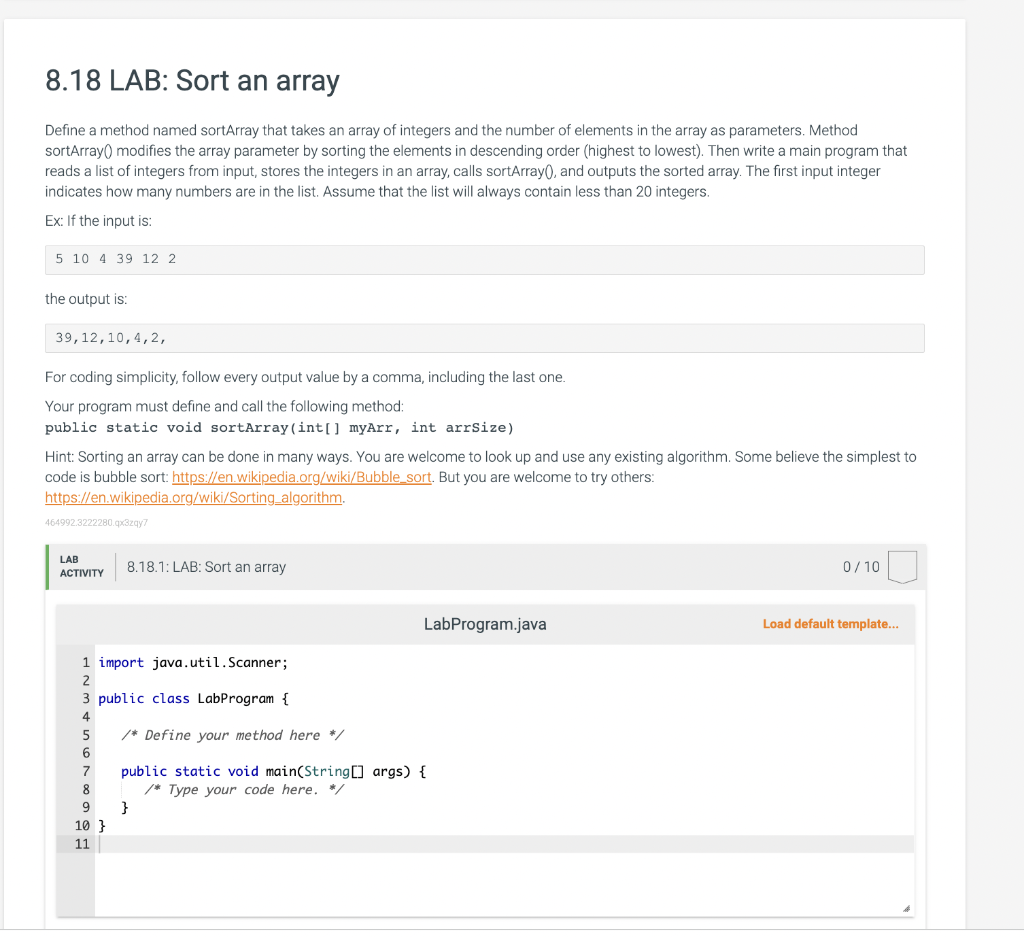Screen dimensions: 1024x937
Task: Click the completion badge icon beside 0 / 10
Action: click(x=902, y=567)
